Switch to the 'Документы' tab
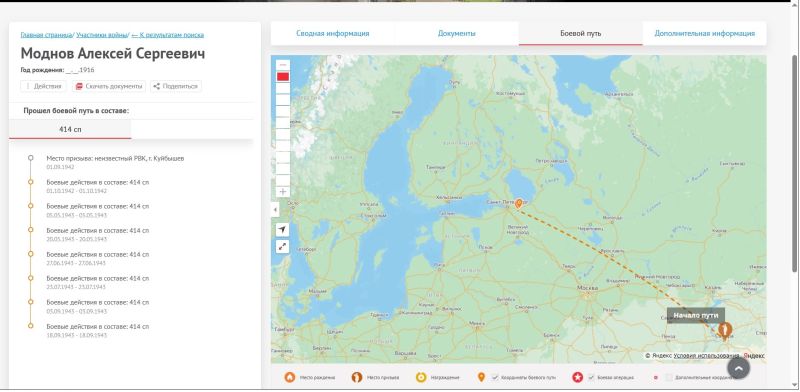Screen dimensions: 800x392 point(457,33)
